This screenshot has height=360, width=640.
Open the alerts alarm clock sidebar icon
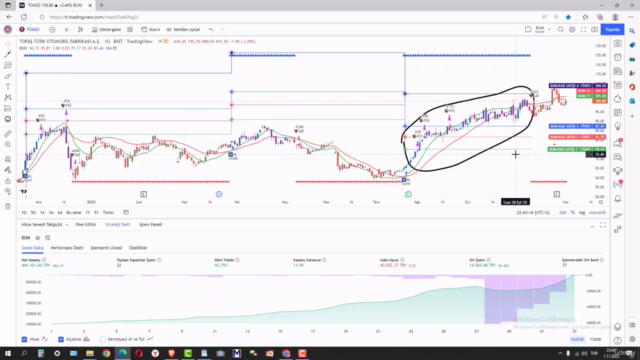coord(618,57)
